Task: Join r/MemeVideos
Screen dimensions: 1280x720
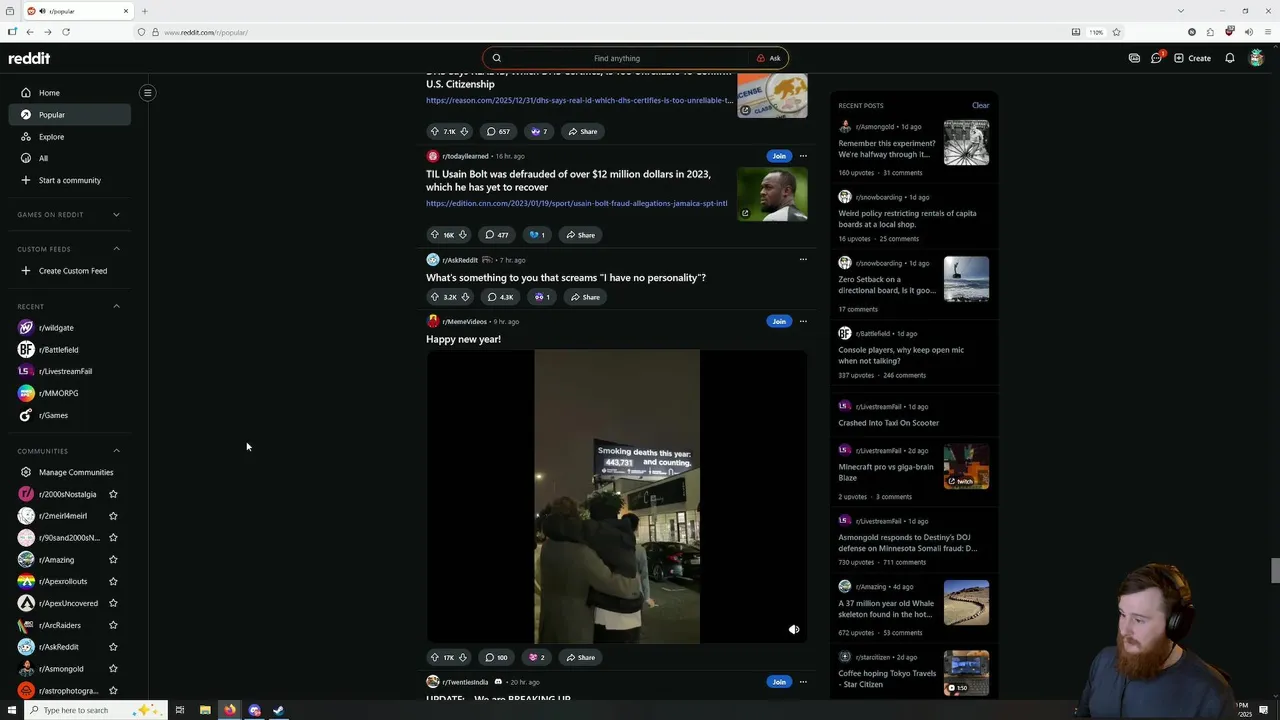Action: [779, 322]
